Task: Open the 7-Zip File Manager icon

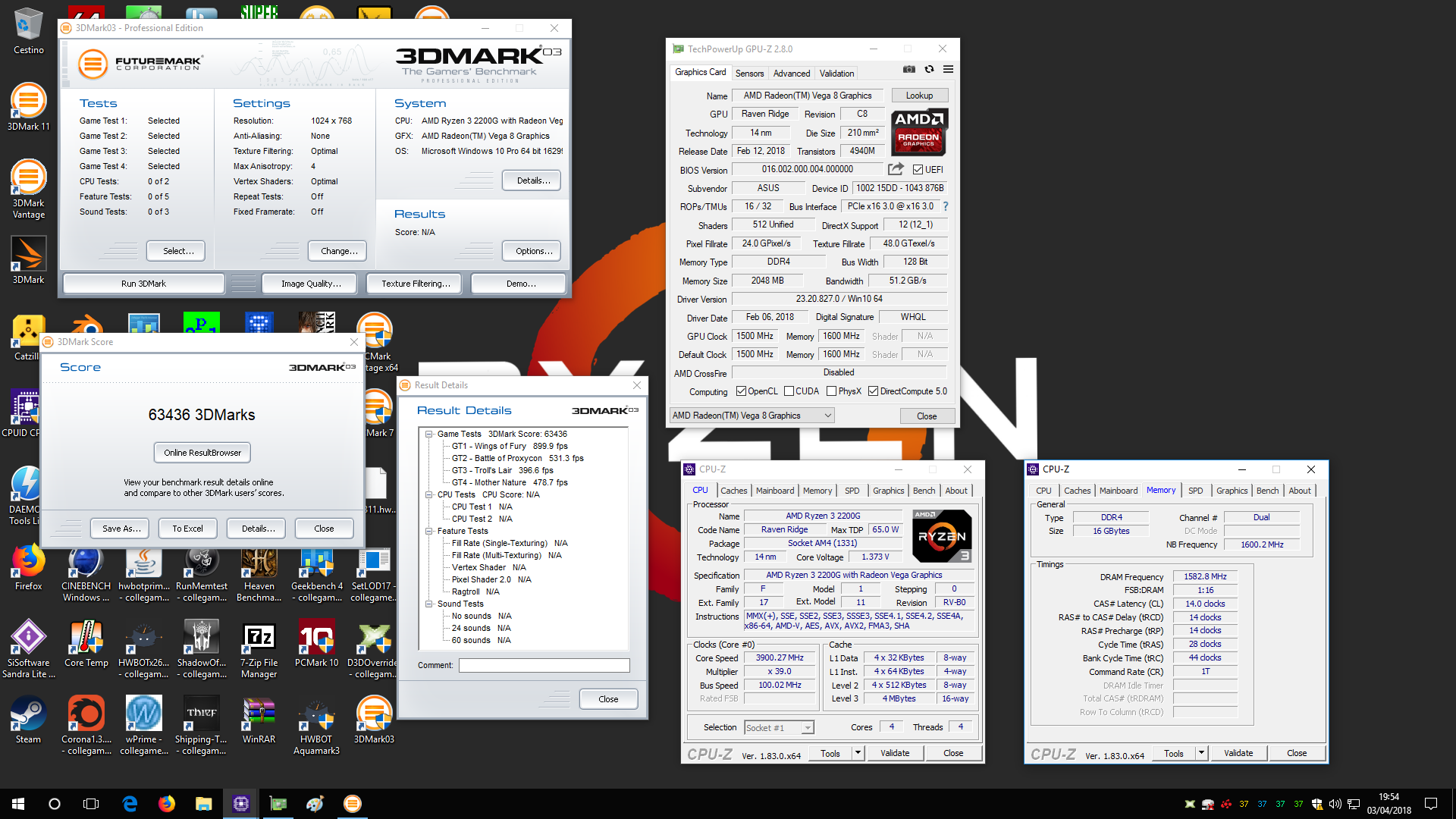Action: coord(259,650)
